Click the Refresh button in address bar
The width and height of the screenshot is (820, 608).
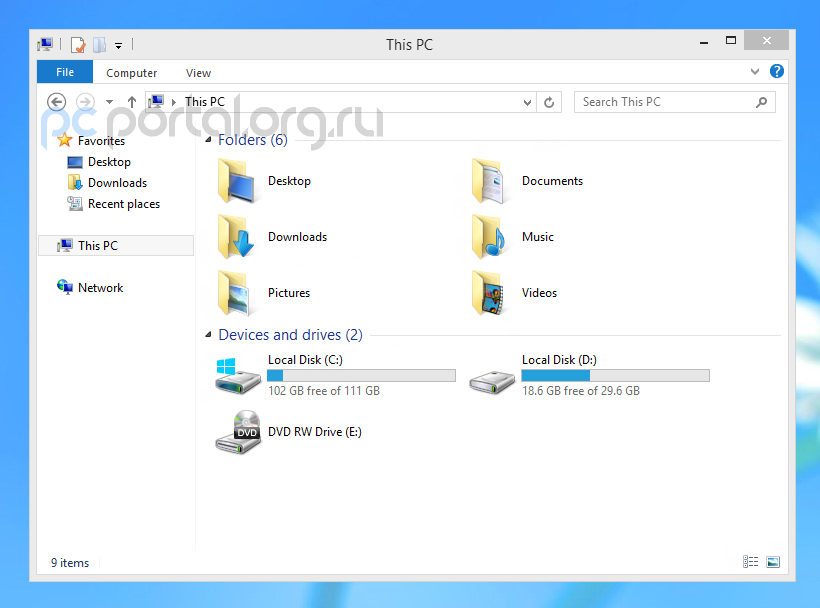click(x=549, y=102)
